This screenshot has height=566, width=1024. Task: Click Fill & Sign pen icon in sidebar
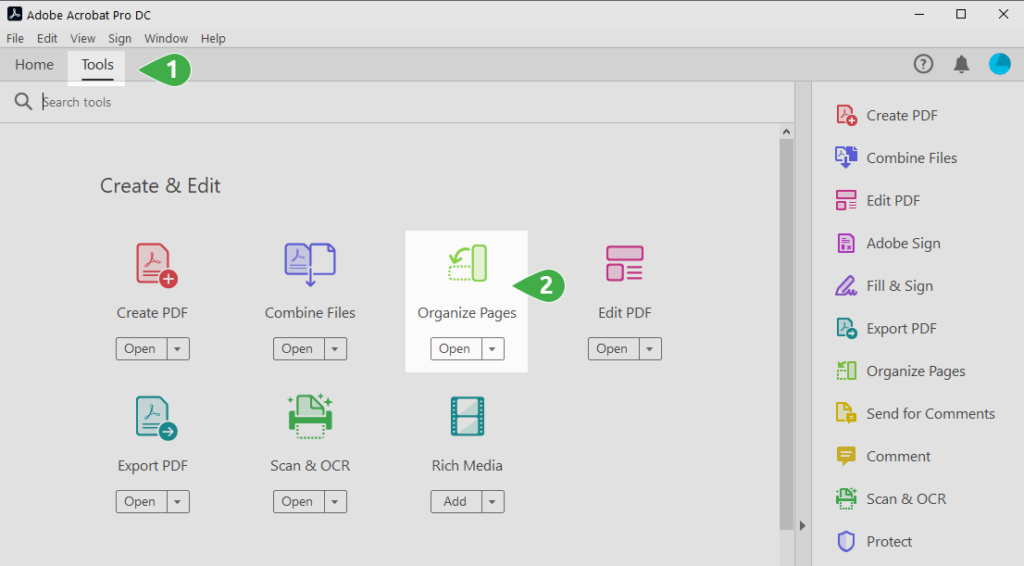[846, 286]
